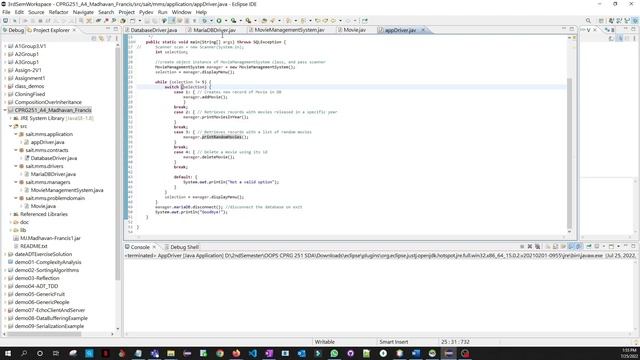This screenshot has width=640, height=360.
Task: Open GitHub Desktop from the taskbar
Action: tap(351, 353)
